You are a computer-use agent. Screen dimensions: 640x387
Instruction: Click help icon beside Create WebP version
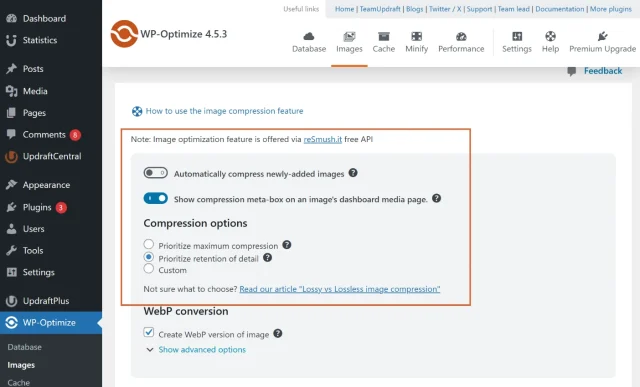pos(278,334)
